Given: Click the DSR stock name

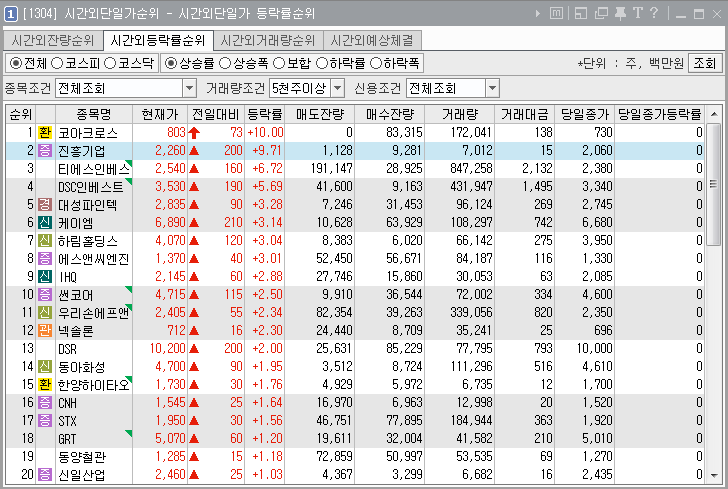Looking at the screenshot, I should 67,349.
